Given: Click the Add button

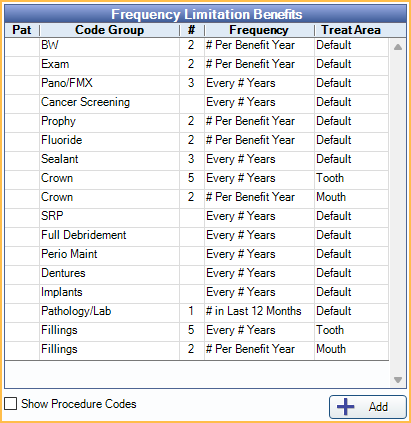Looking at the screenshot, I should click(x=368, y=407).
